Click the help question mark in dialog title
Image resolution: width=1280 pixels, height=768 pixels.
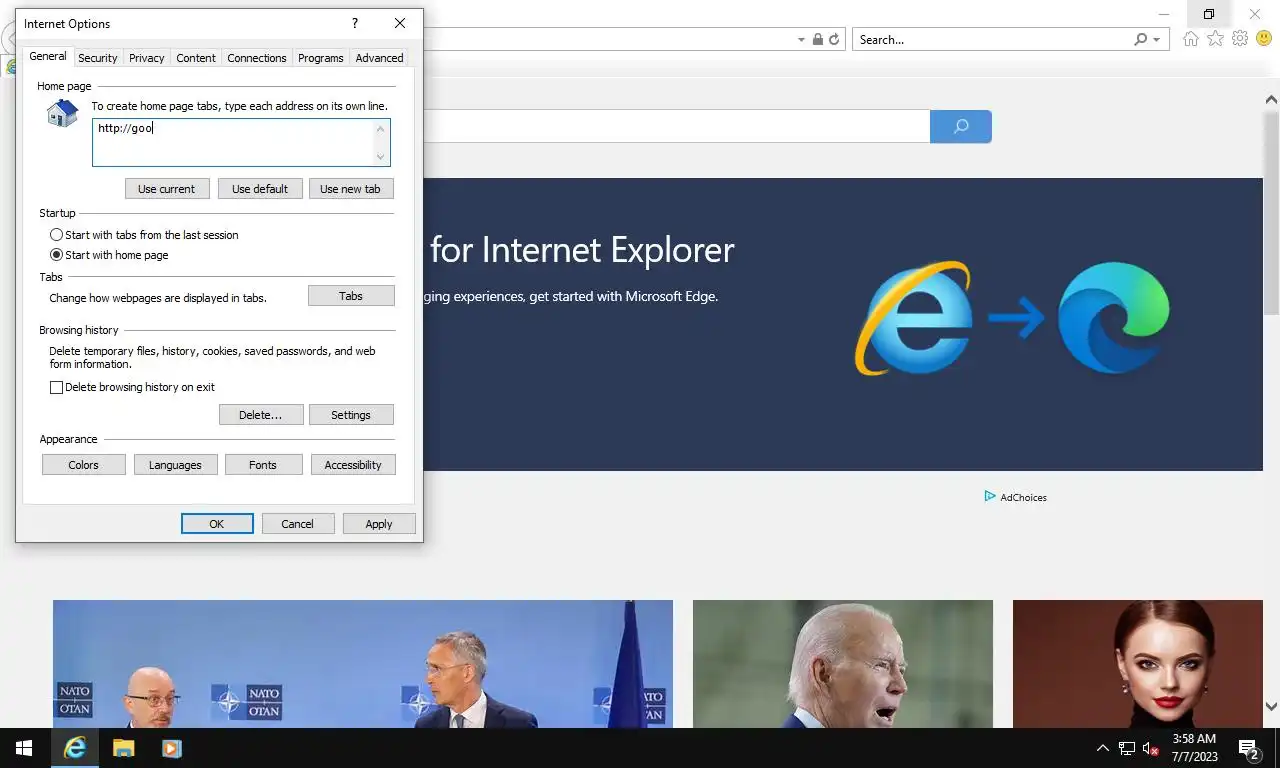click(x=354, y=23)
